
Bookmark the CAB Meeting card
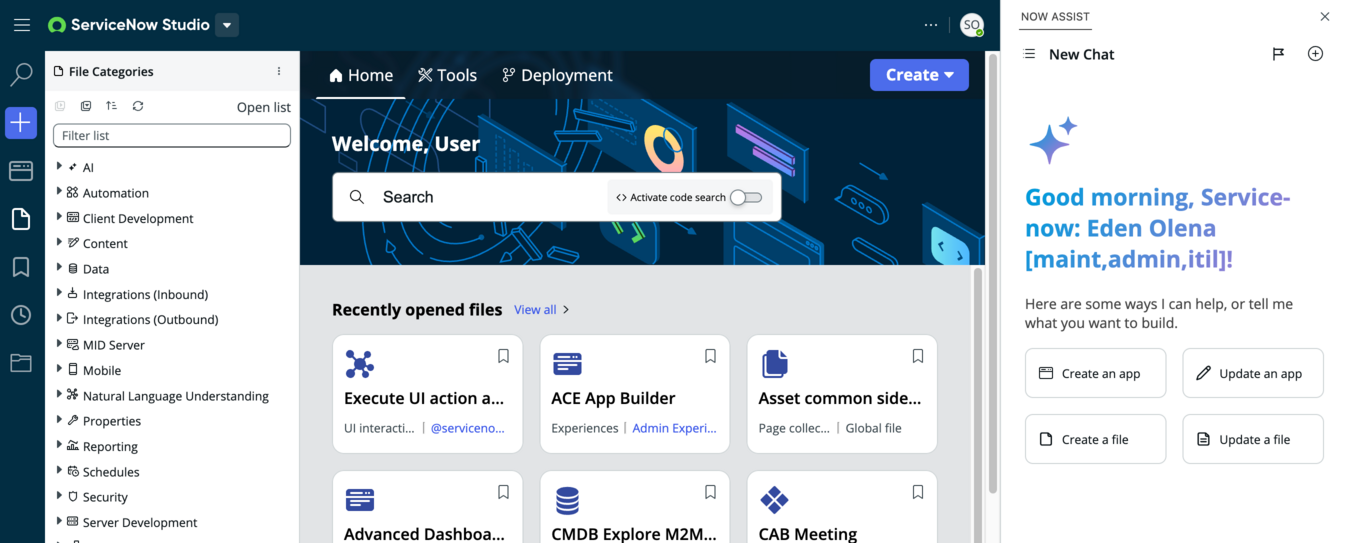[x=917, y=492]
